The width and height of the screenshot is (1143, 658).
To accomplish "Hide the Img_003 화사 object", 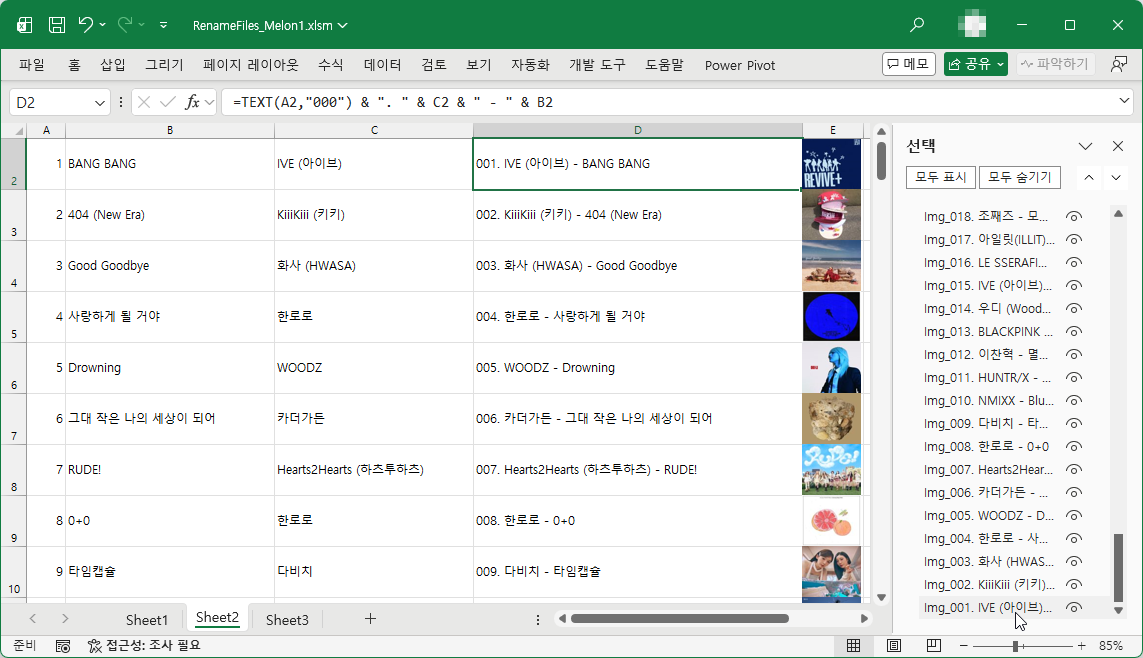I will [x=1074, y=561].
